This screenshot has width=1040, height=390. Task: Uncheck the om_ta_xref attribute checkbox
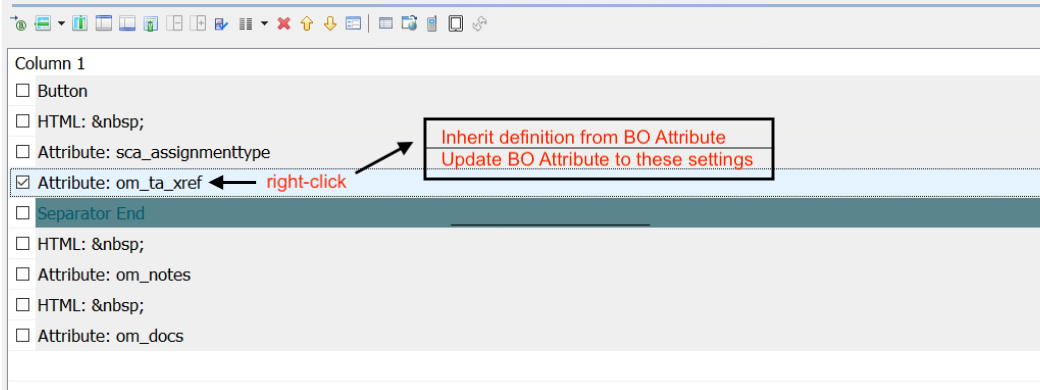pos(23,182)
